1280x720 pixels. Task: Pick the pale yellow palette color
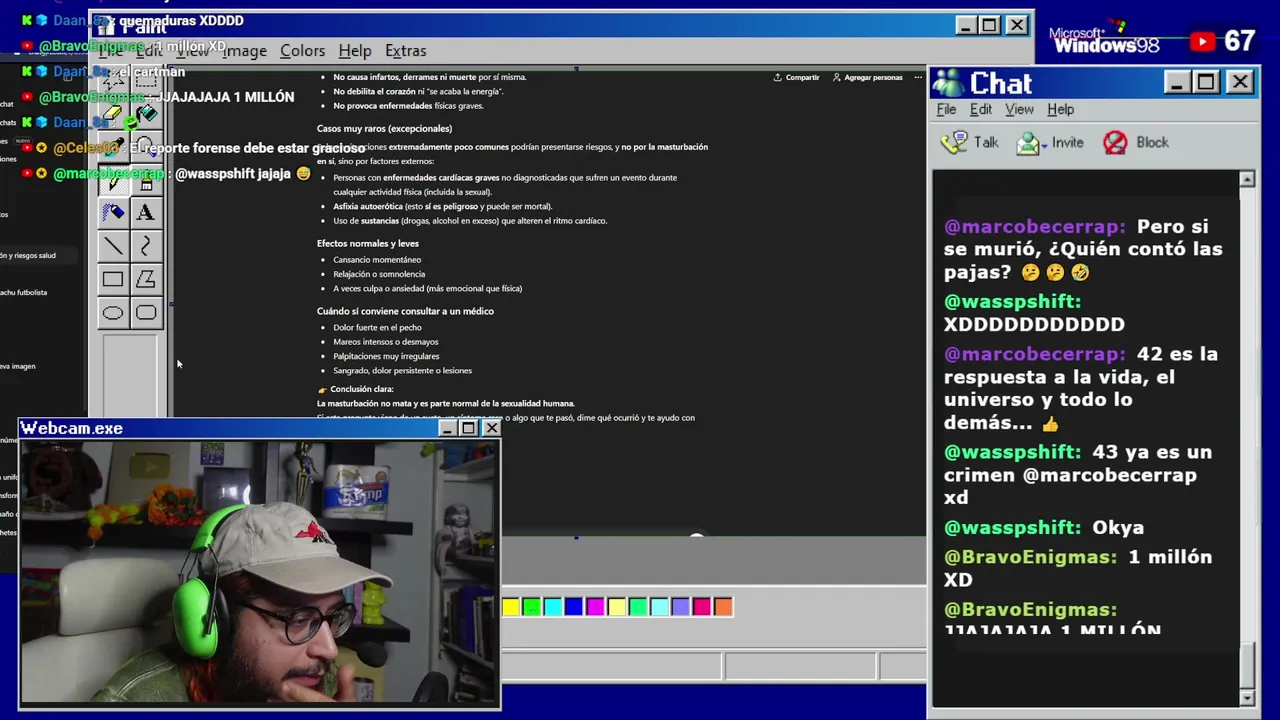tap(617, 606)
